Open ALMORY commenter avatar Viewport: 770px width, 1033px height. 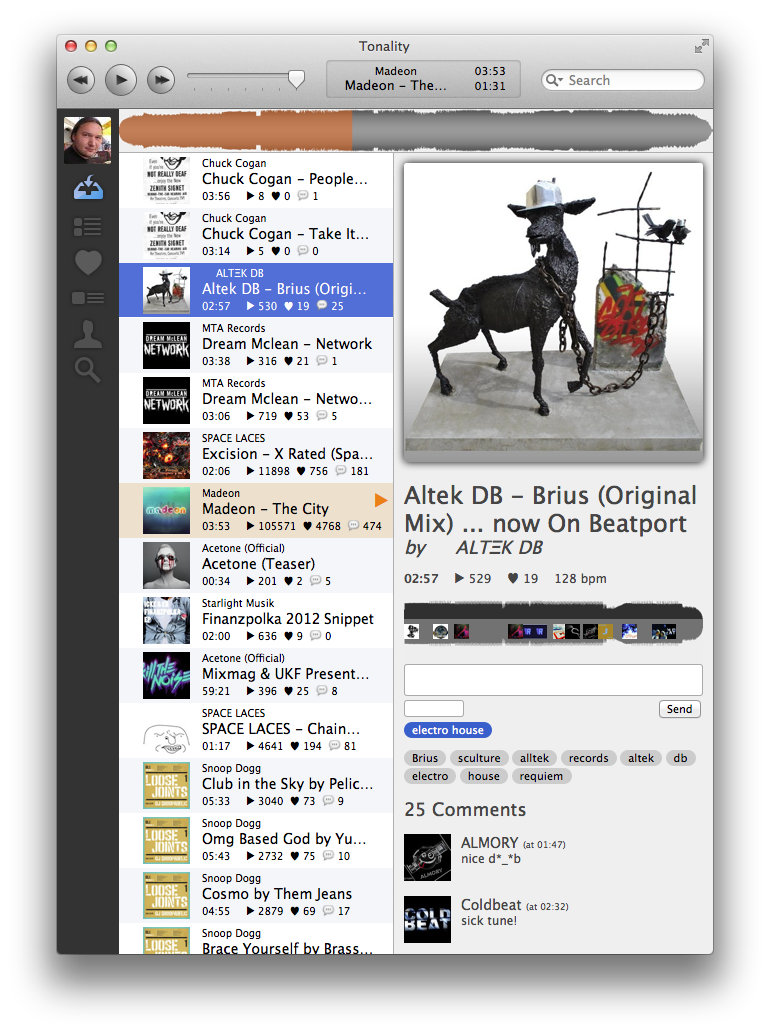pyautogui.click(x=427, y=857)
